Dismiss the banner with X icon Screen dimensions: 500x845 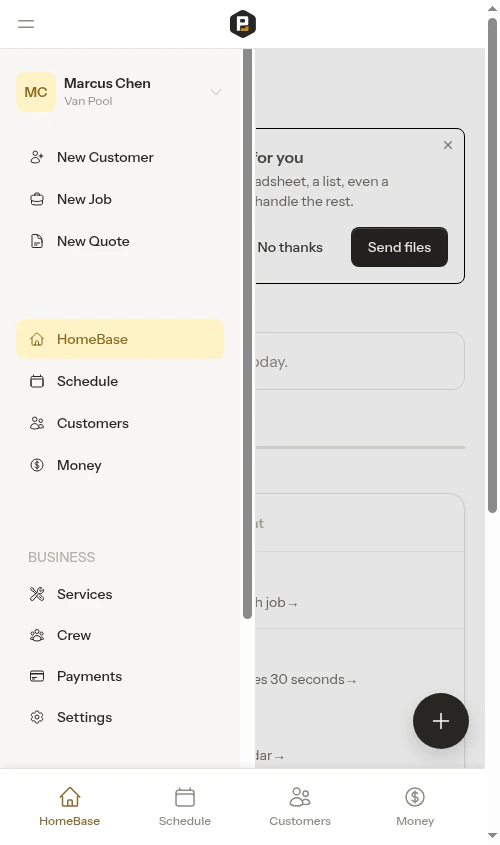pos(448,145)
